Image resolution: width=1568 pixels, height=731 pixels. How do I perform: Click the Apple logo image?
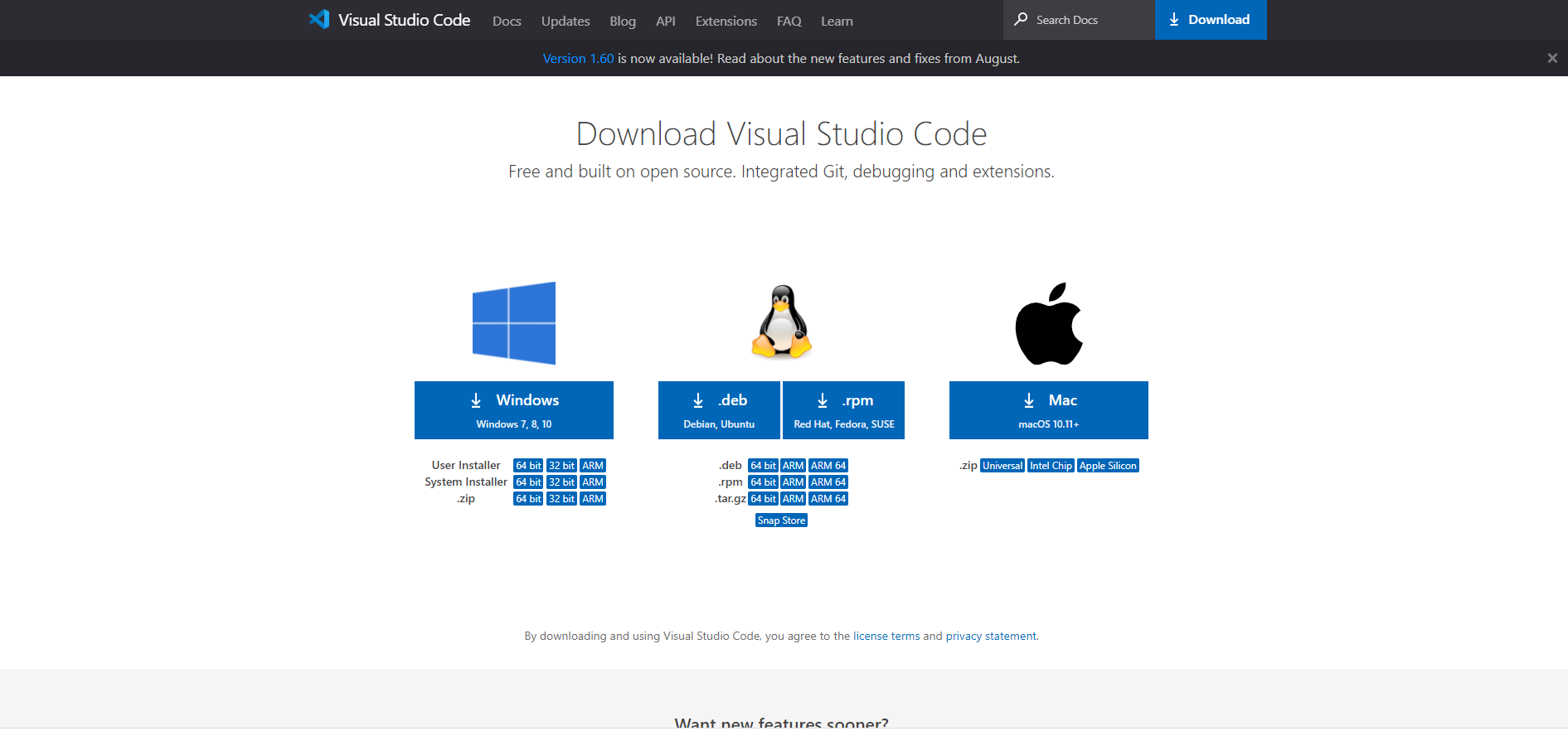click(1049, 323)
